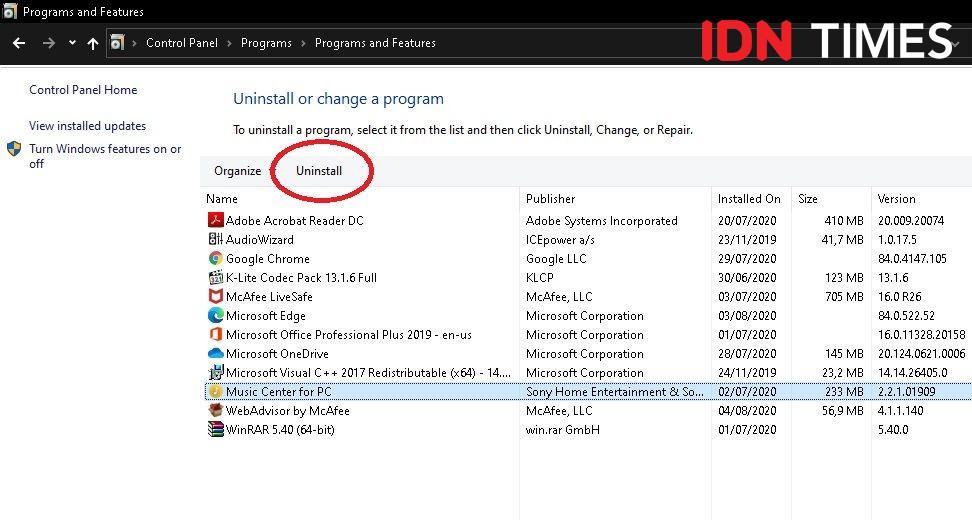Viewport: 972px width, 520px height.
Task: Go to Programs and Features breadcrumb
Action: (x=375, y=43)
